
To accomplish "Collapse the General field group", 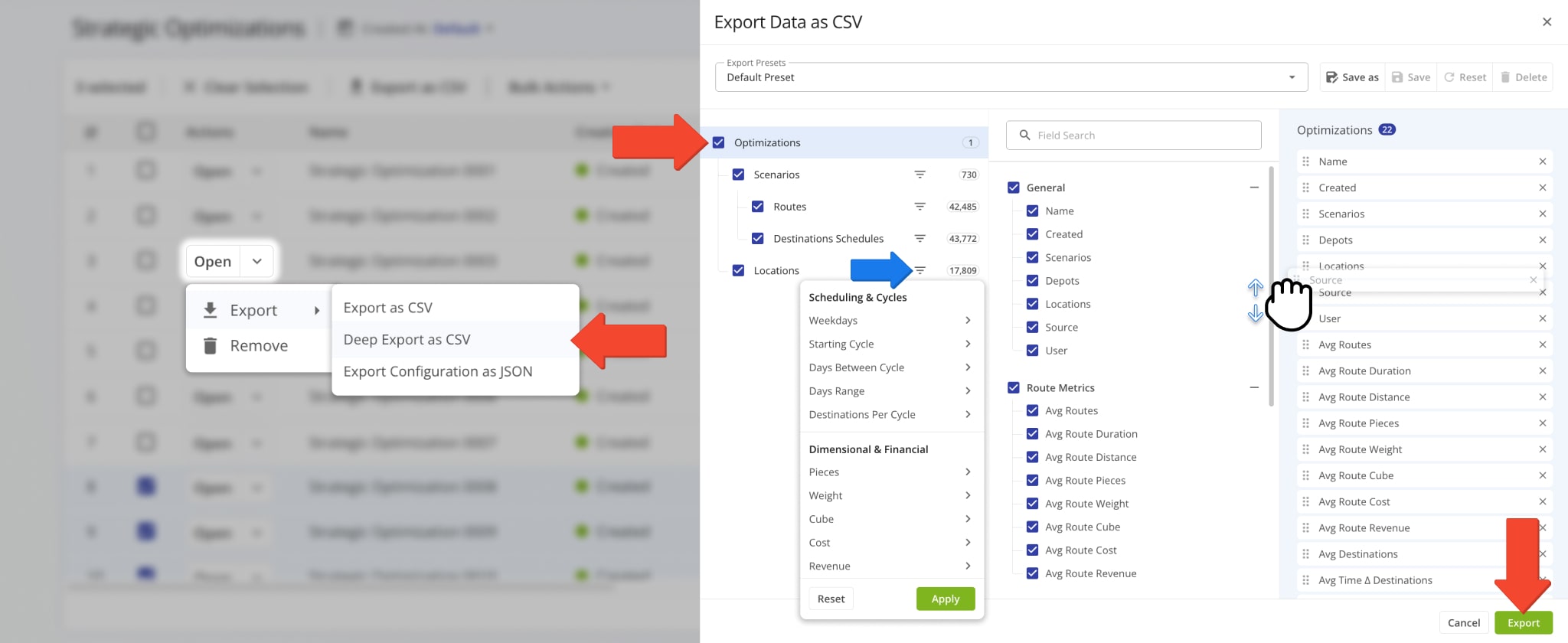I will tap(1254, 188).
